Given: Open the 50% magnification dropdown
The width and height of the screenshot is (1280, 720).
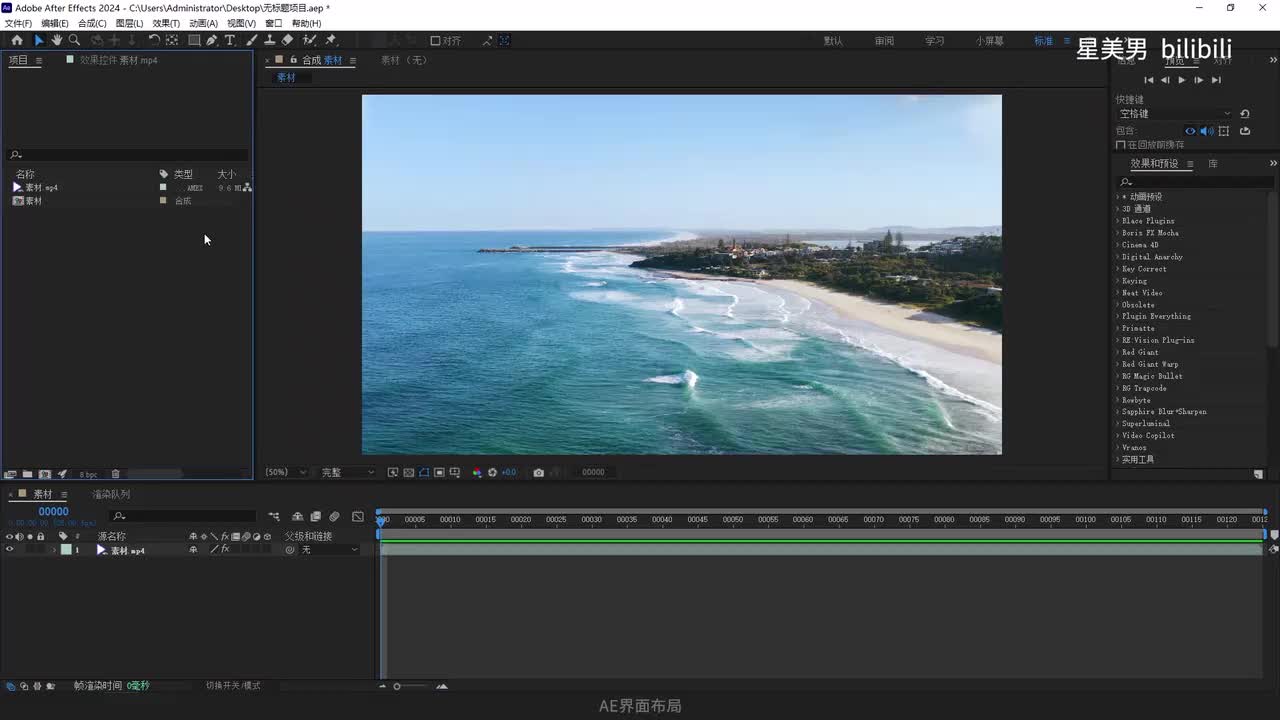Looking at the screenshot, I should [x=285, y=472].
